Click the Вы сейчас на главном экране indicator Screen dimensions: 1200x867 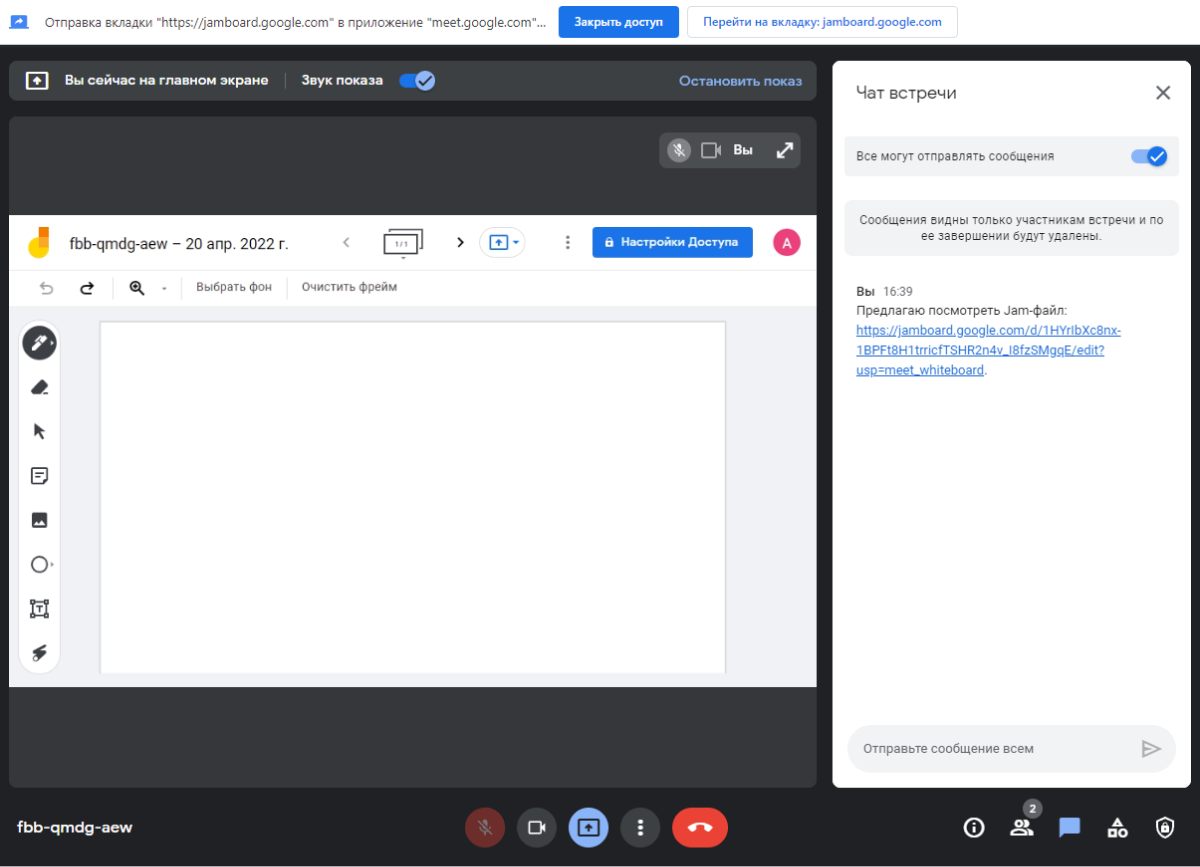click(x=167, y=80)
